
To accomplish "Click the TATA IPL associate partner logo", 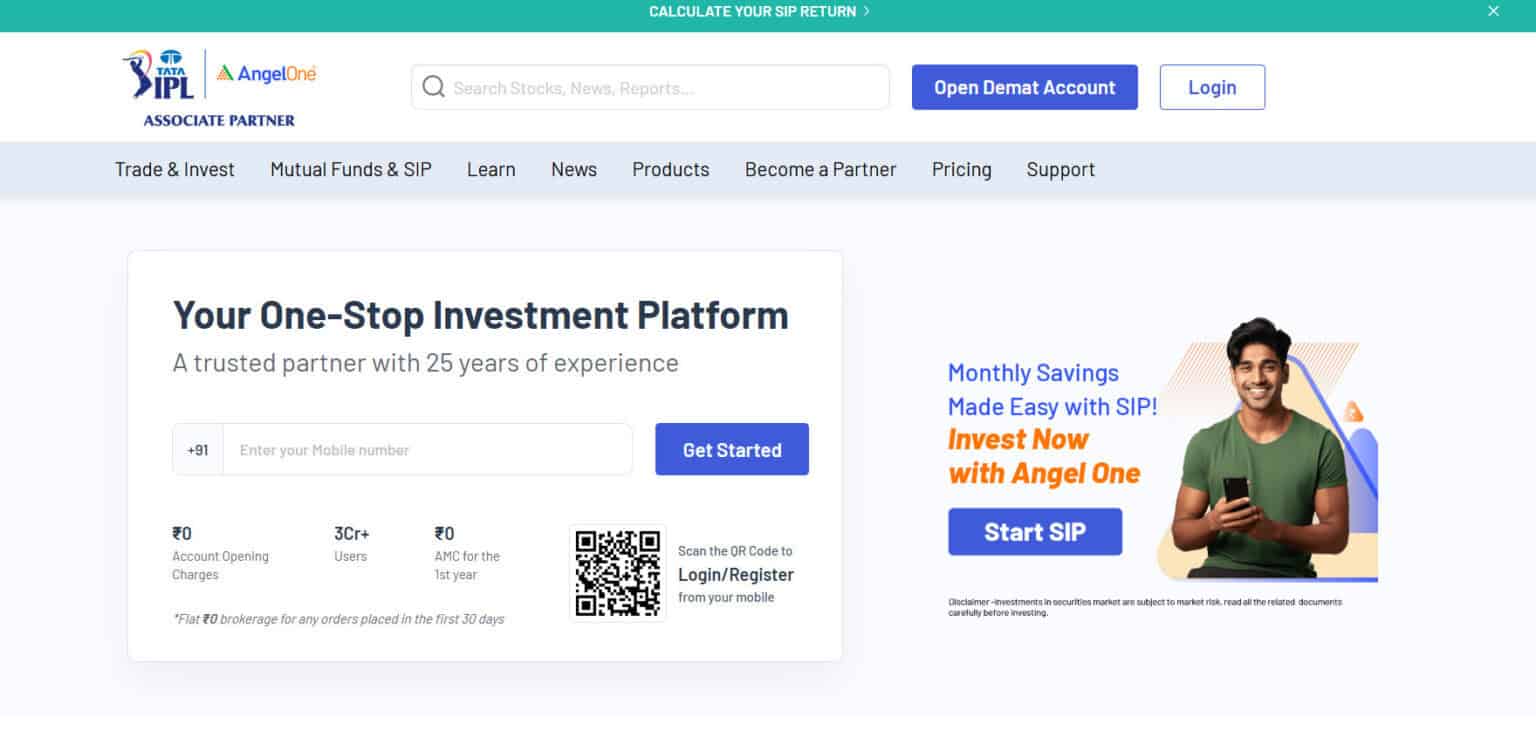I will [x=160, y=85].
